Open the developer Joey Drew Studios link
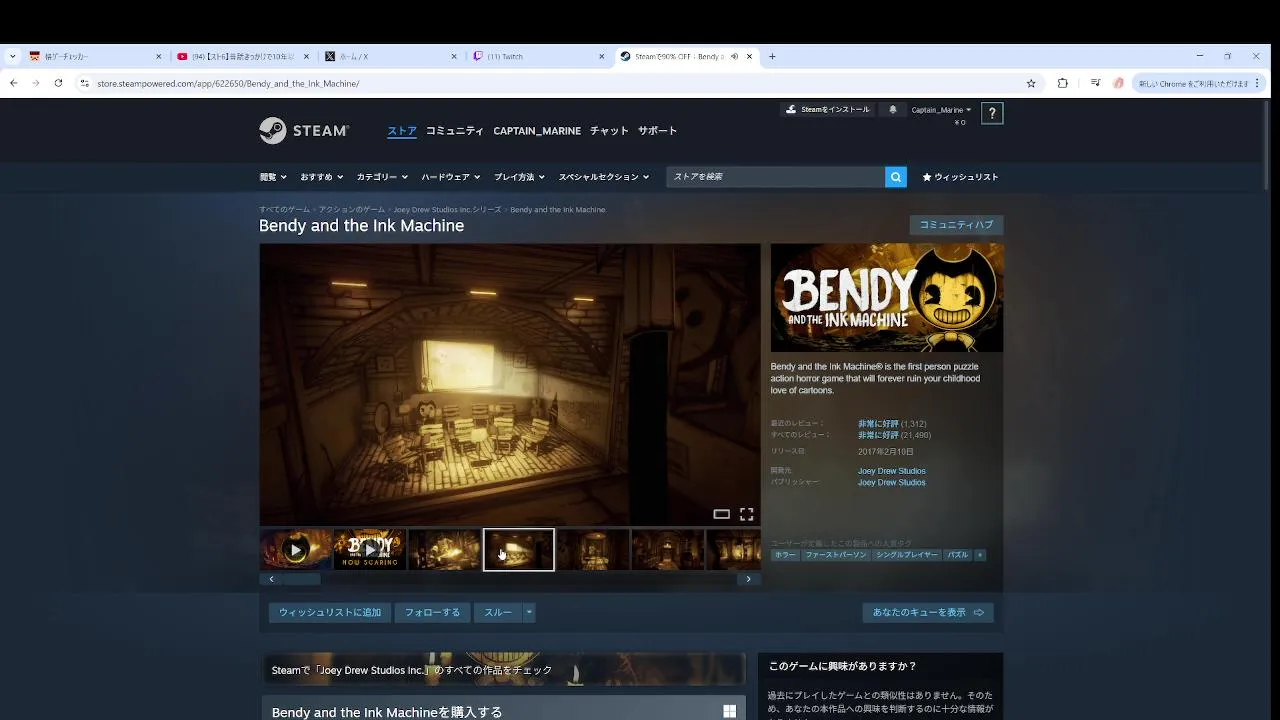Screen dimensions: 1280x720 click(x=892, y=471)
